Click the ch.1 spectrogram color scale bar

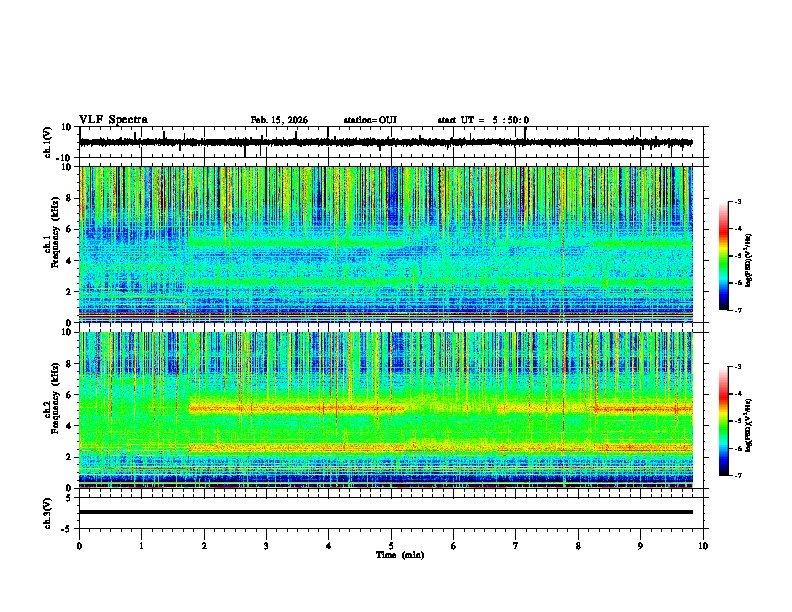click(723, 256)
